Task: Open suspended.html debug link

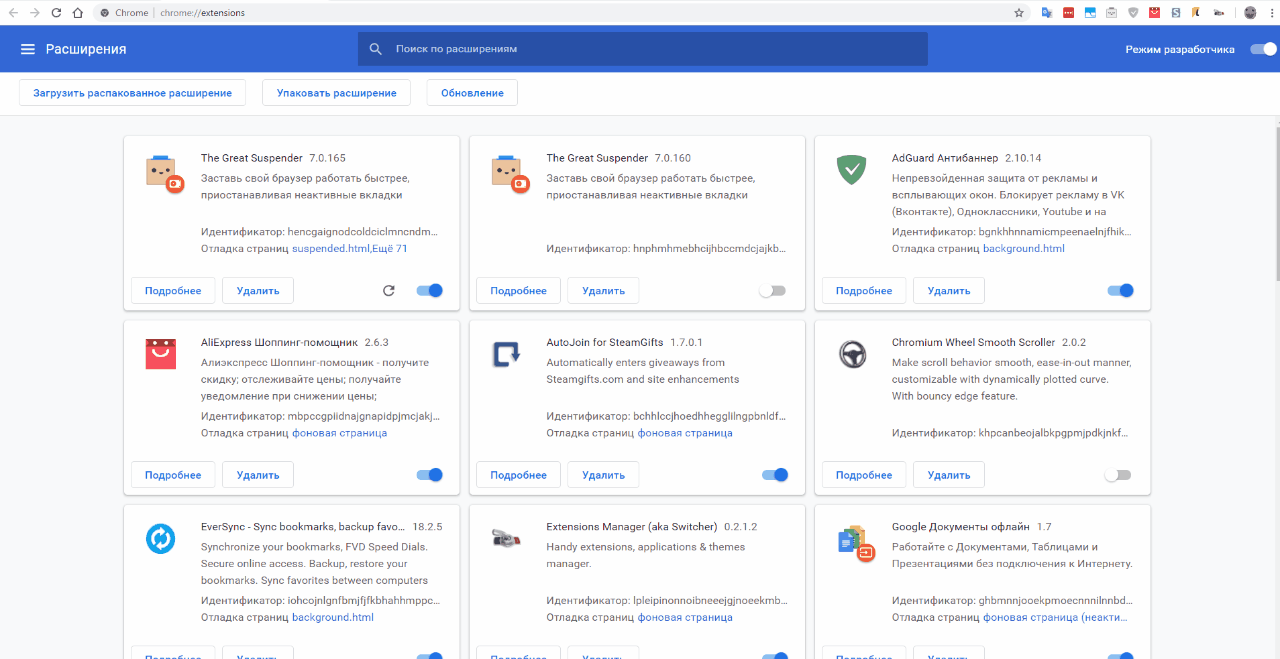Action: click(x=329, y=248)
